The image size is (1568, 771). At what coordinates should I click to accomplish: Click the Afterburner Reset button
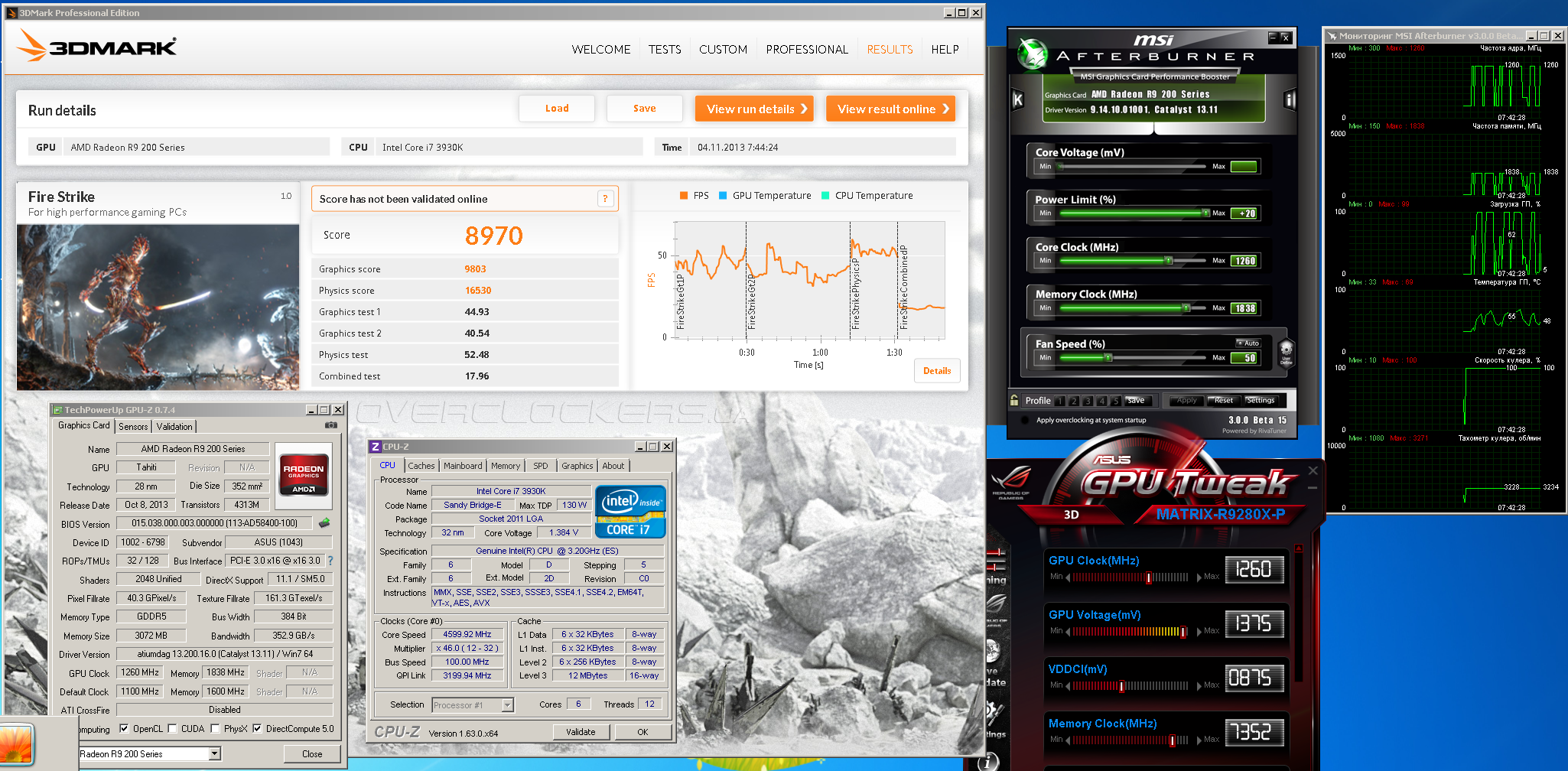[x=1223, y=401]
